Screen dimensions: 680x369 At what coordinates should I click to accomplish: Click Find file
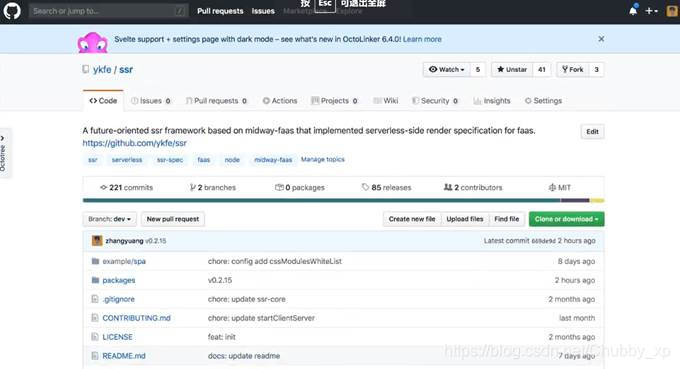click(x=507, y=219)
